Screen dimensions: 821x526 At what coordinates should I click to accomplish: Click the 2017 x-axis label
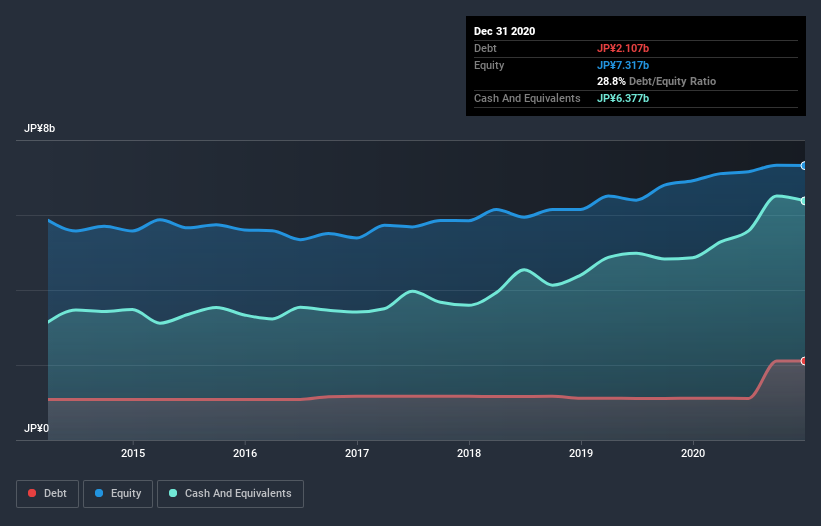(x=357, y=453)
